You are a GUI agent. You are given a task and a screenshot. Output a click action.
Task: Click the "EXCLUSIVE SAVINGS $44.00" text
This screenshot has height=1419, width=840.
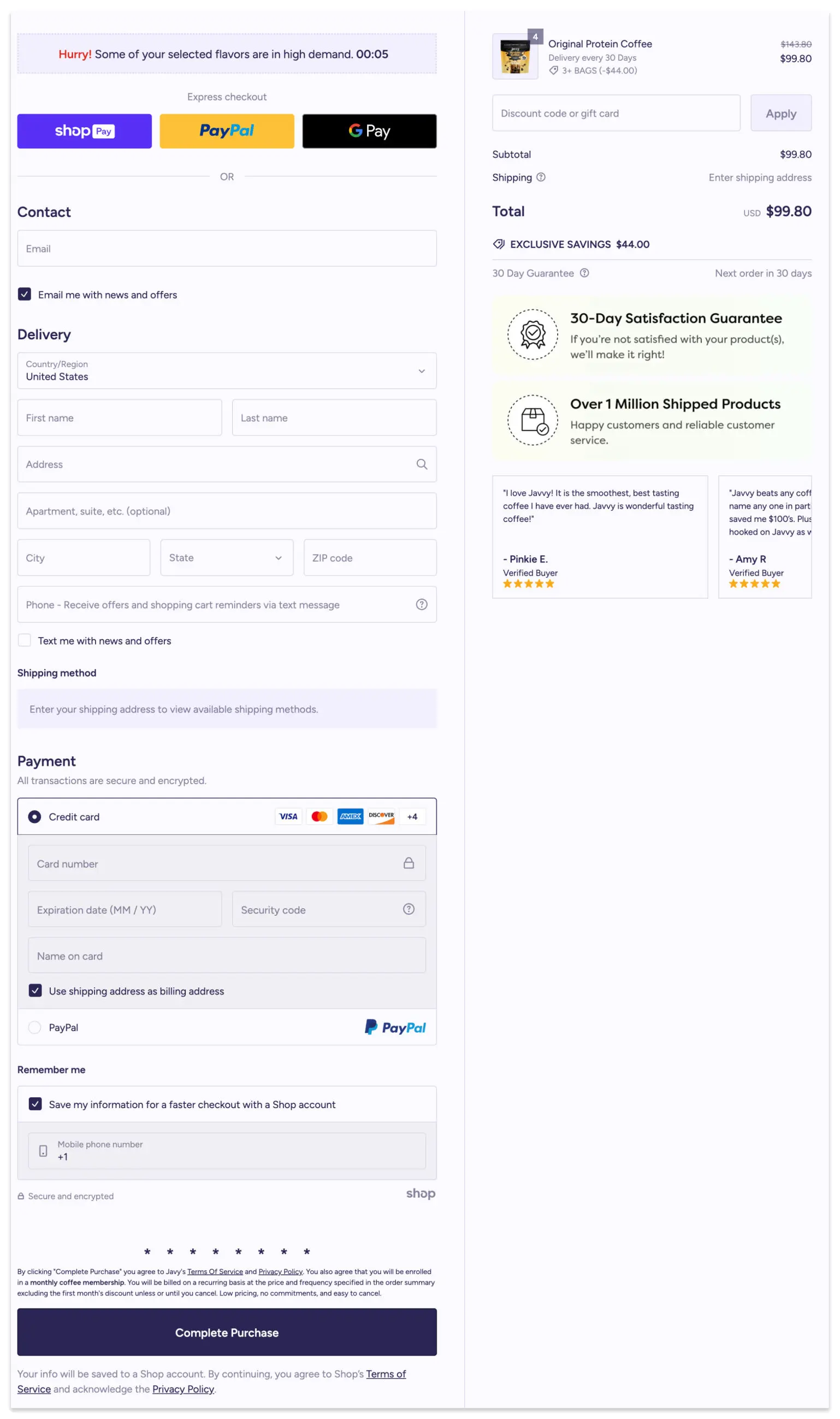[579, 244]
